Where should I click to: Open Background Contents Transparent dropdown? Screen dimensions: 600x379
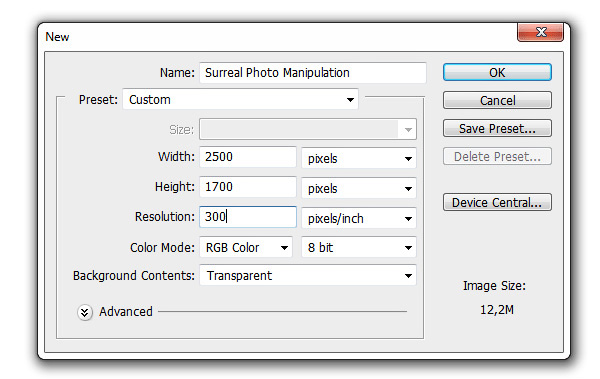coord(308,275)
